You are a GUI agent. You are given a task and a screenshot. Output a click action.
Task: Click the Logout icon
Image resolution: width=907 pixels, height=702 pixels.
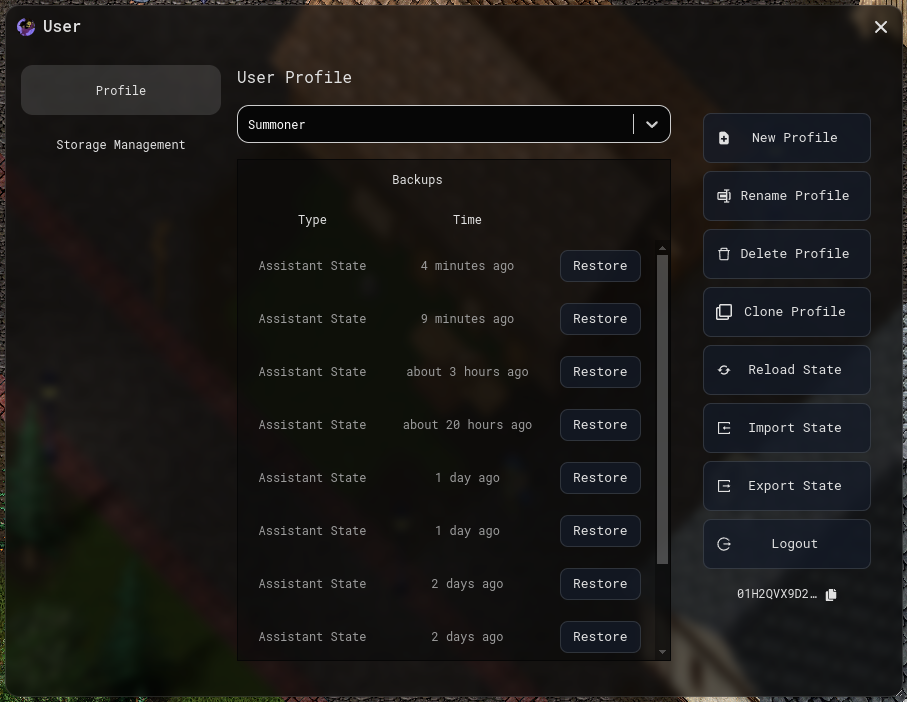(x=724, y=544)
